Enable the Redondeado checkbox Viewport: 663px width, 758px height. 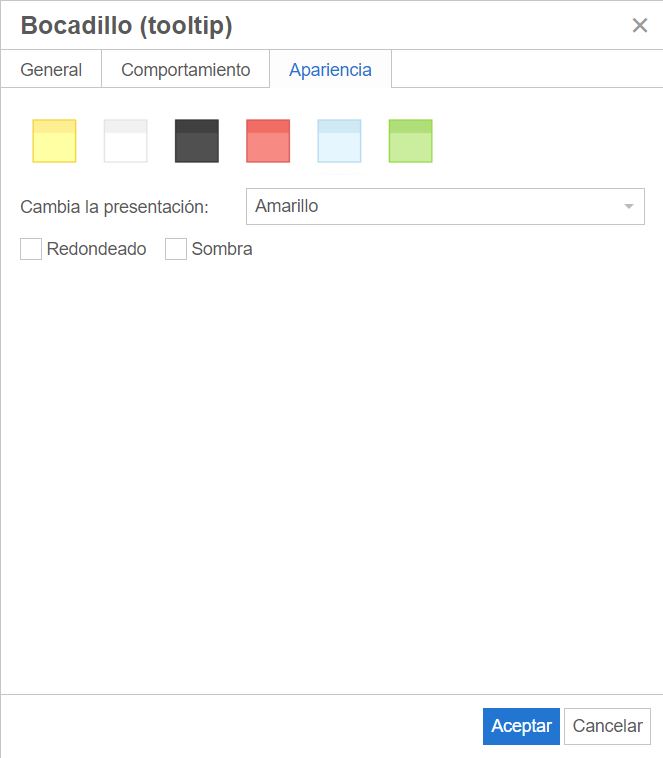pyautogui.click(x=31, y=249)
